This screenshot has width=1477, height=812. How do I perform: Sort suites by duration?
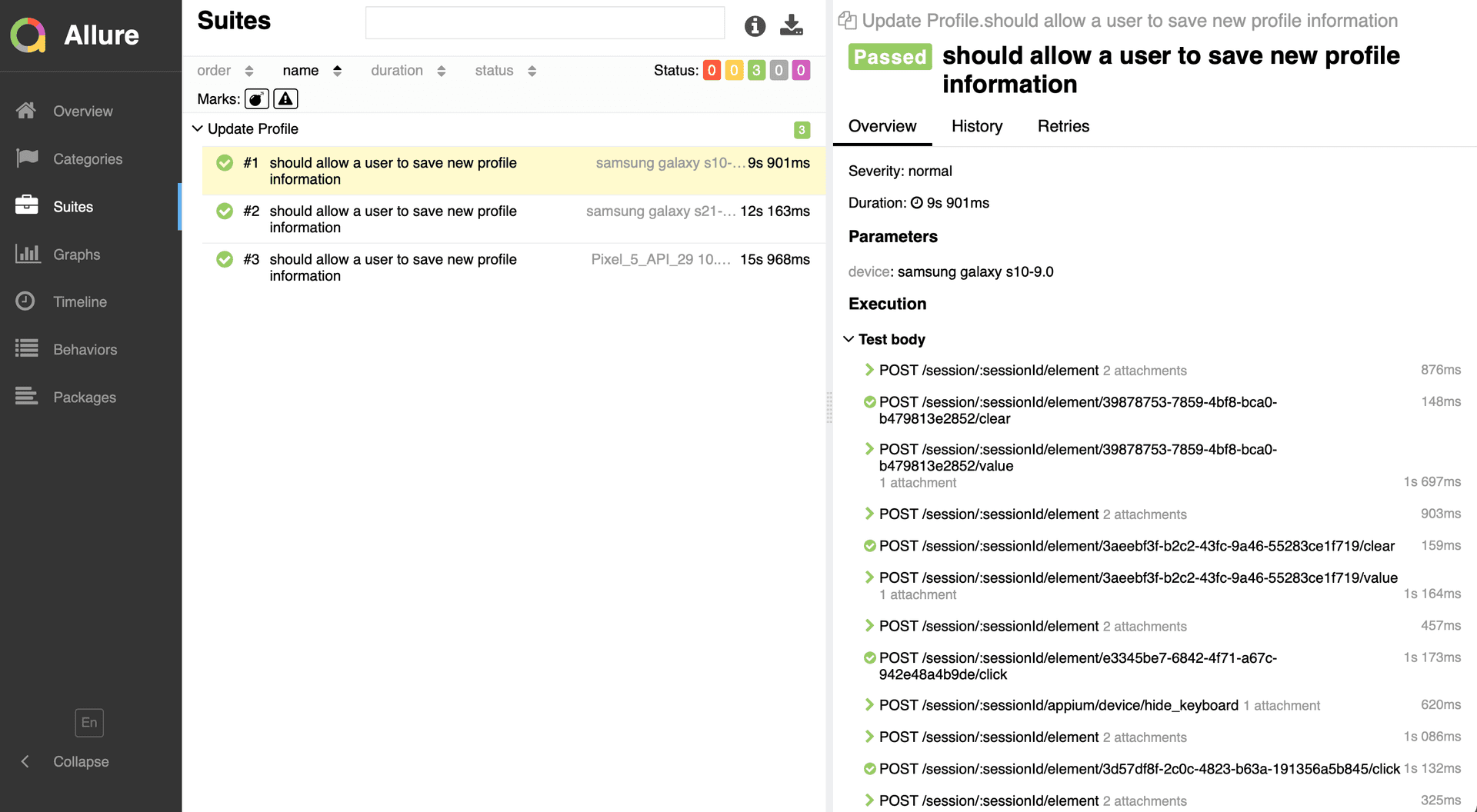coord(408,71)
